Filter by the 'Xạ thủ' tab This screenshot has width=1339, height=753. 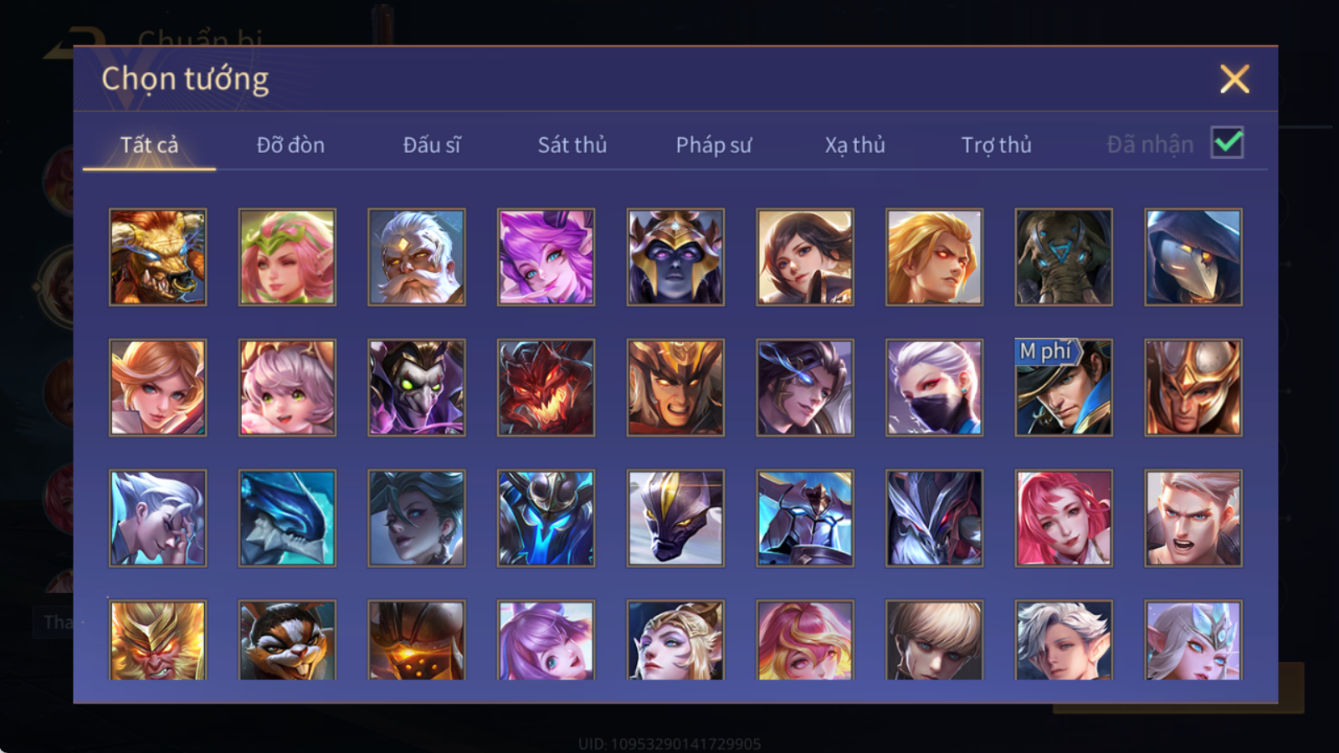pos(855,145)
